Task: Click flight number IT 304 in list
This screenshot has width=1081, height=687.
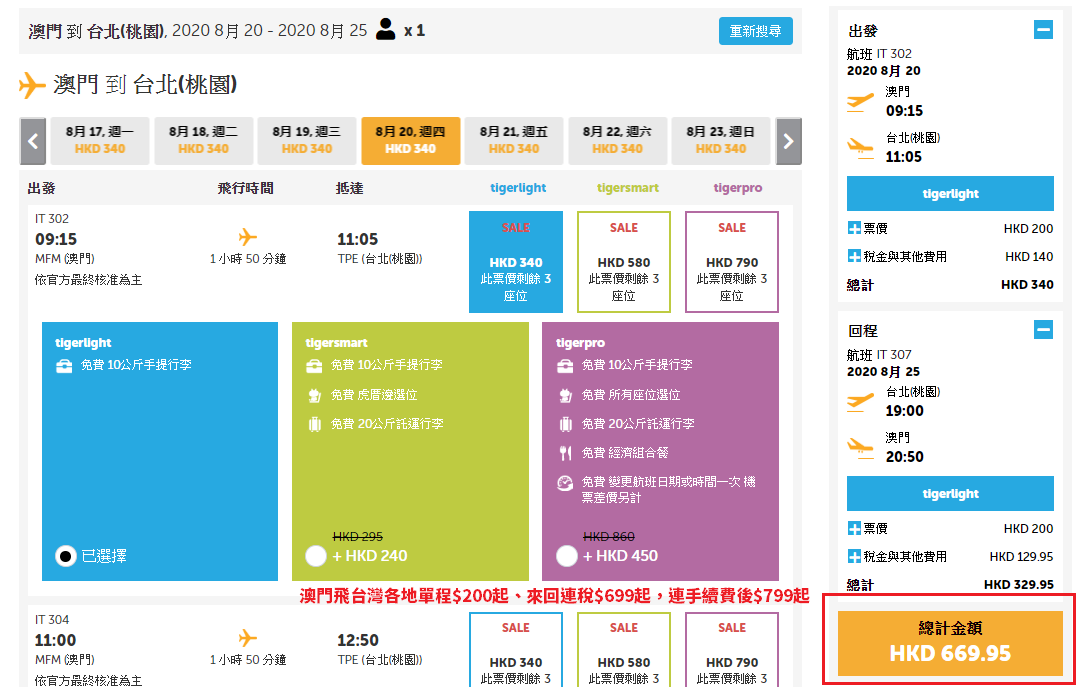Action: [52, 619]
